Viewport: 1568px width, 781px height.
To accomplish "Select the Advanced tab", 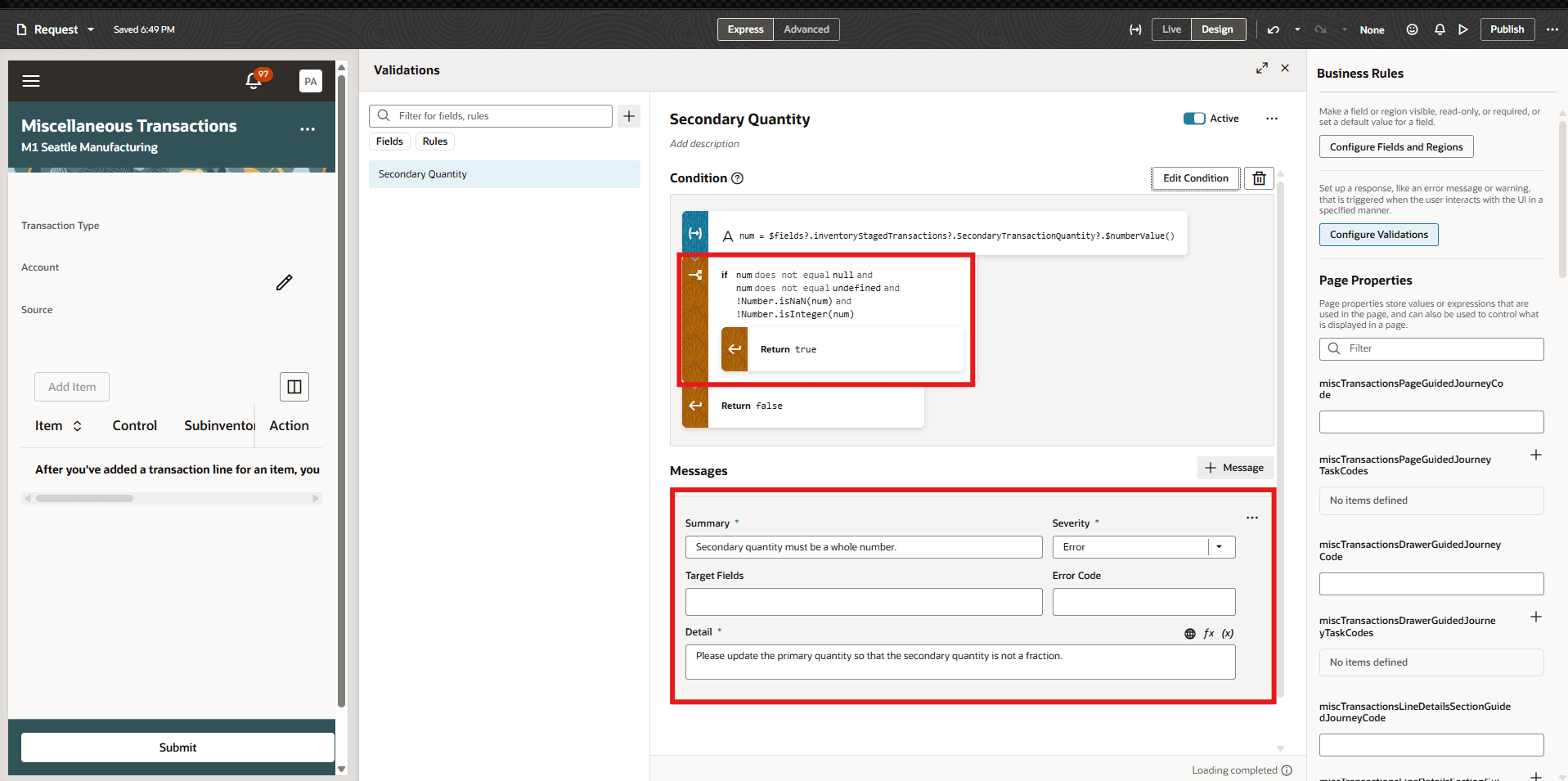I will (806, 29).
